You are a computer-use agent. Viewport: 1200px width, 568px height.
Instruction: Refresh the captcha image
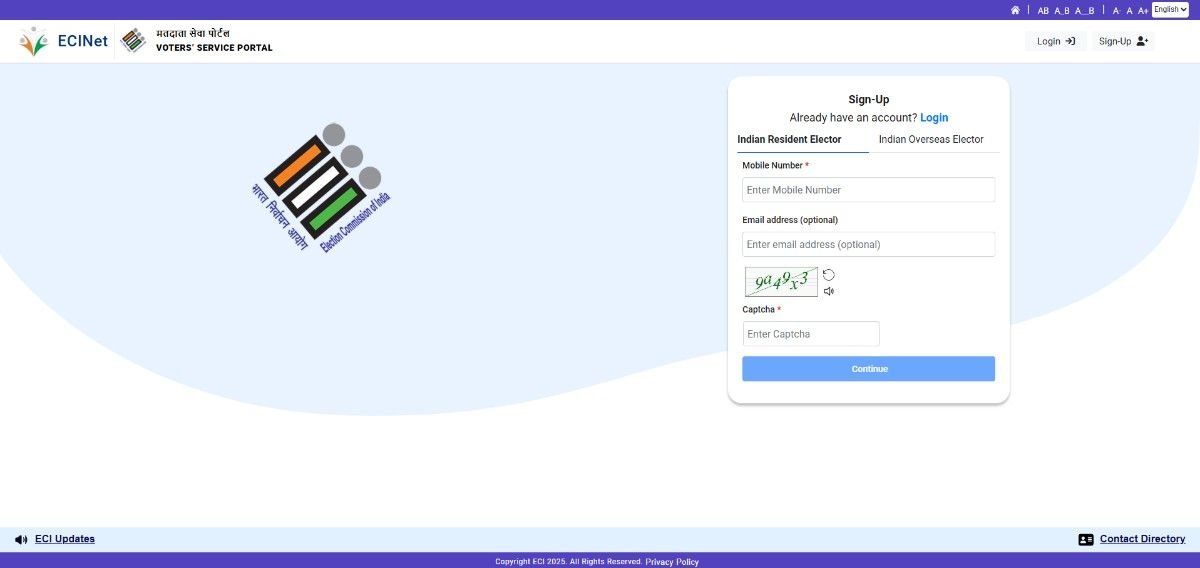[828, 275]
